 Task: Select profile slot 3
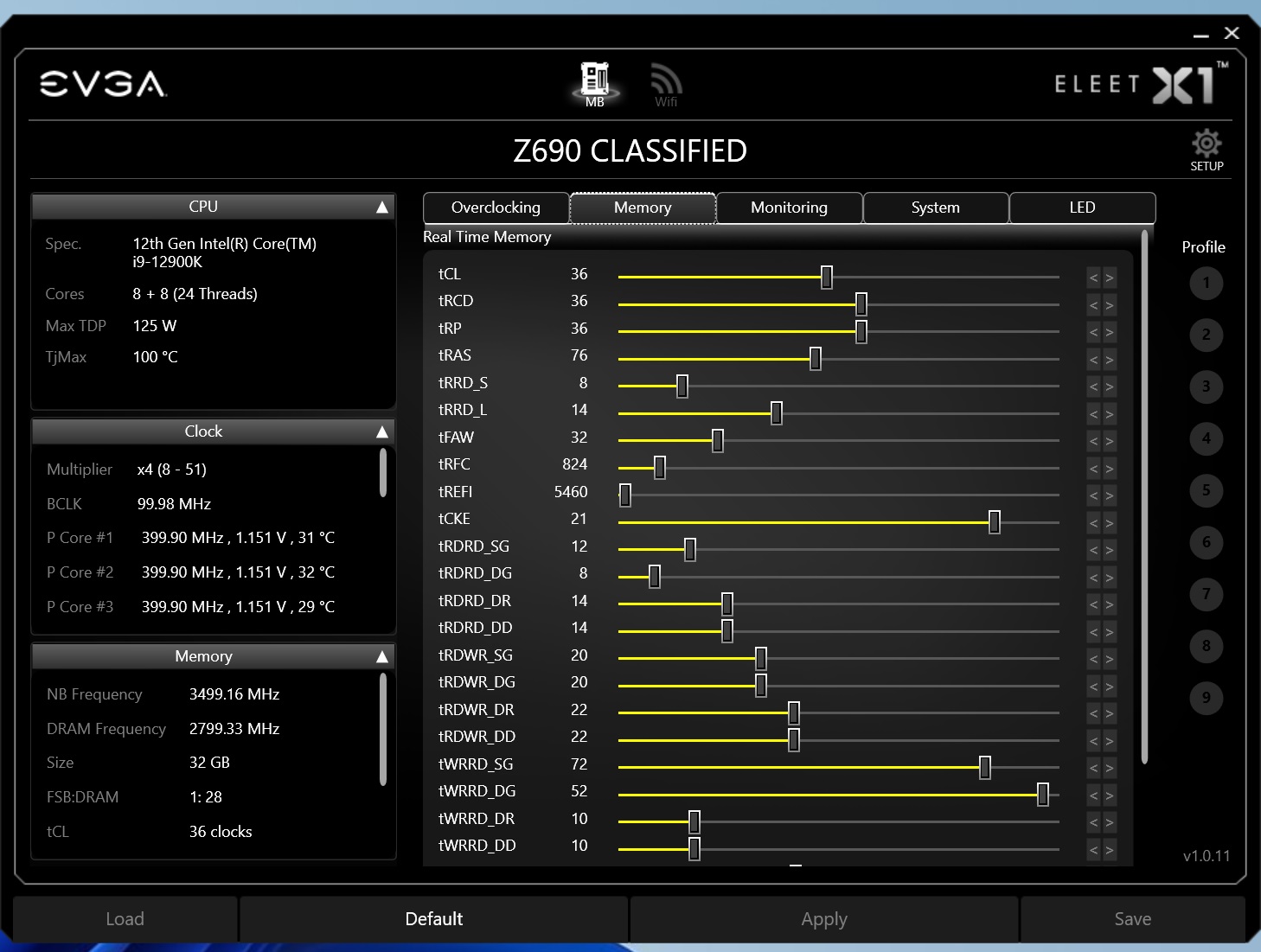coord(1206,387)
